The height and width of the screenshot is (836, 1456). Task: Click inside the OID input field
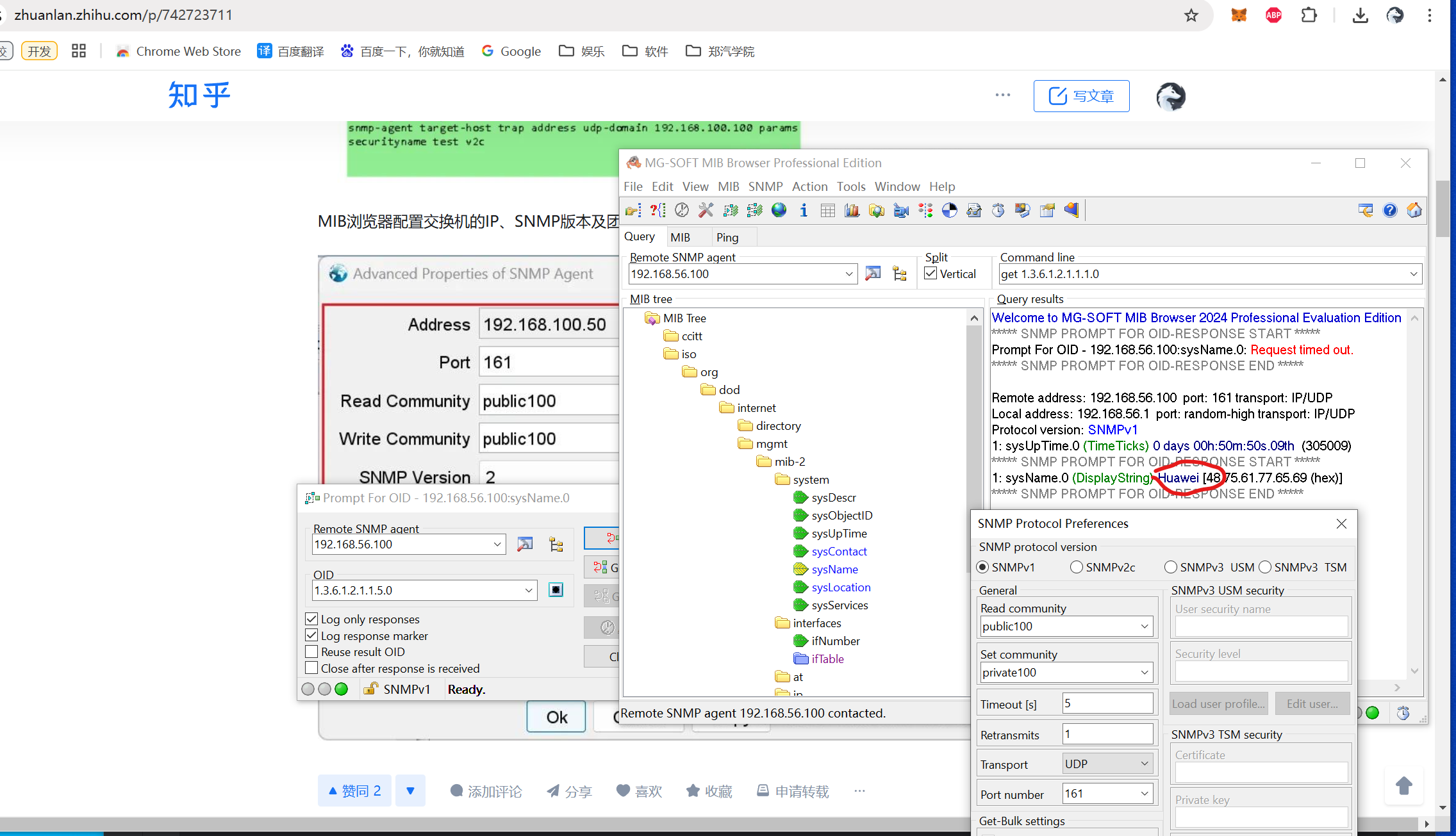(x=417, y=590)
